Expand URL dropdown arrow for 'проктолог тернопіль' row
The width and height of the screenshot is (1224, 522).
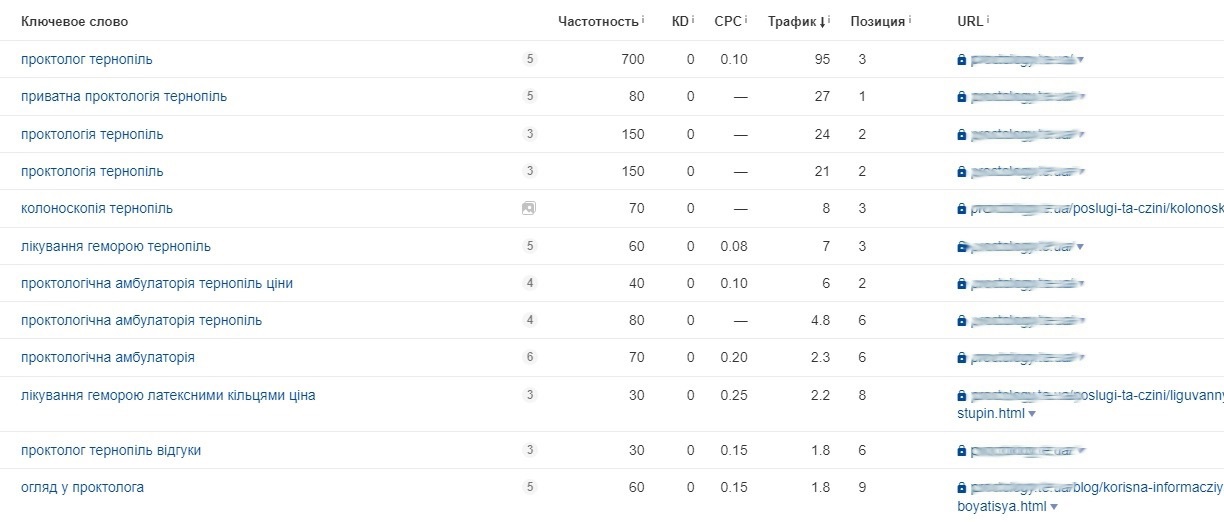click(x=1081, y=60)
